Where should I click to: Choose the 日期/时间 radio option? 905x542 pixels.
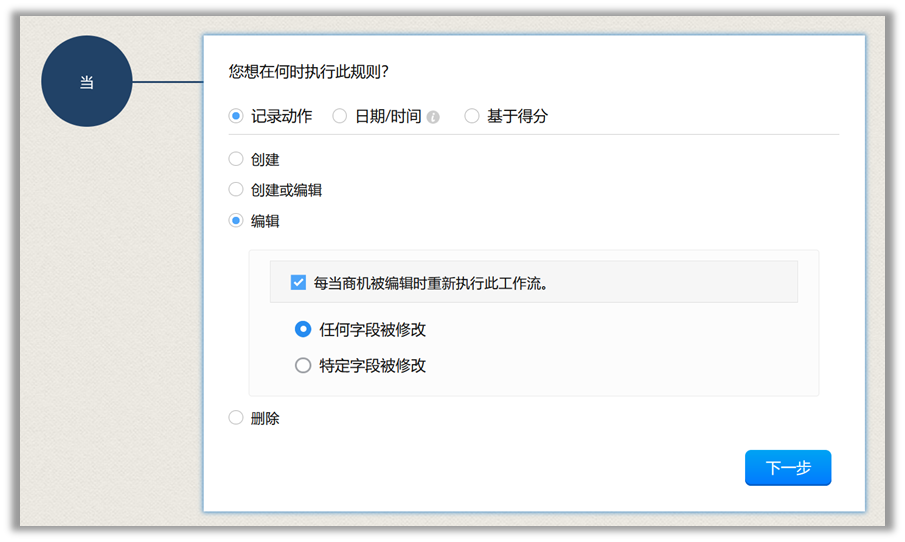(x=340, y=116)
